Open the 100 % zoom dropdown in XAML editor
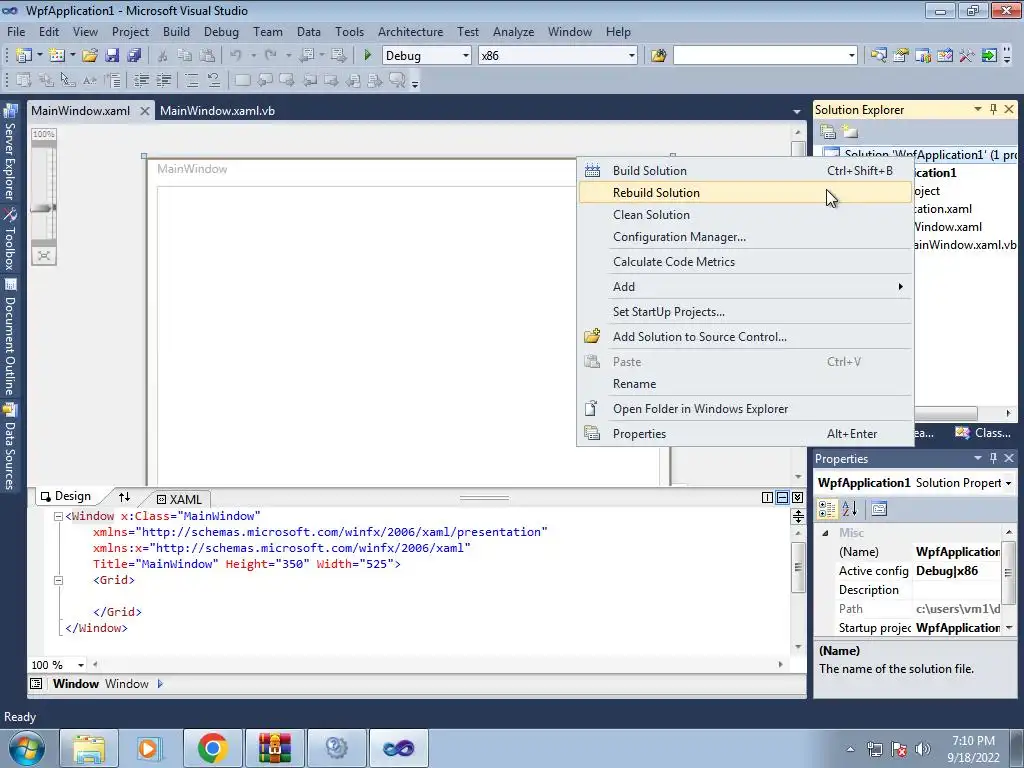 click(81, 665)
